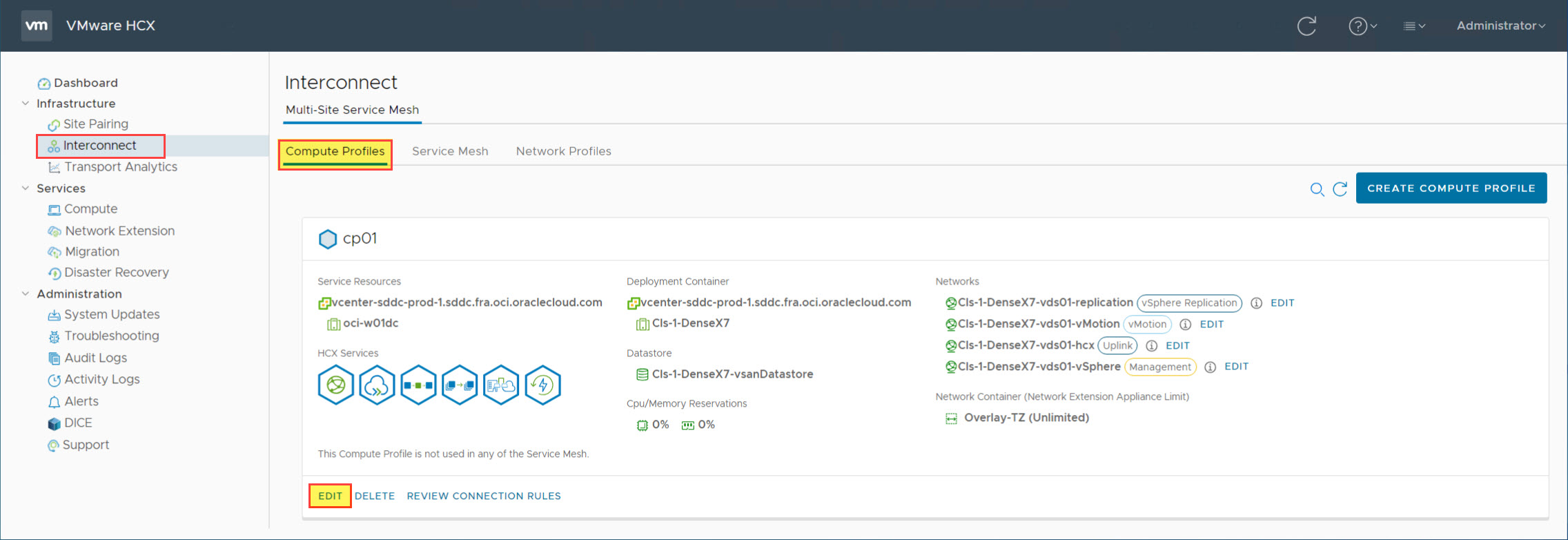This screenshot has height=540, width=1568.
Task: Open Dashboard in sidebar
Action: coord(86,83)
